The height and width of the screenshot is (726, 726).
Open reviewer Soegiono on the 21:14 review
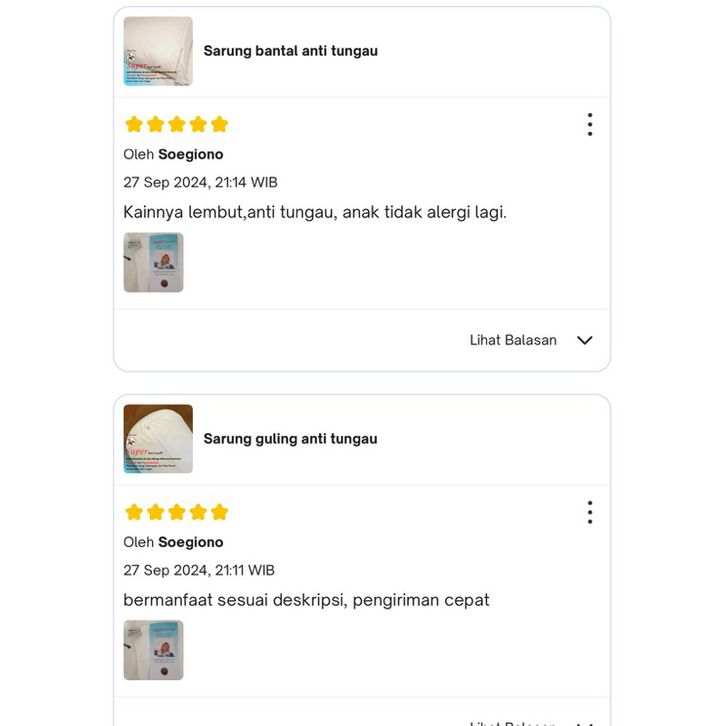click(191, 154)
